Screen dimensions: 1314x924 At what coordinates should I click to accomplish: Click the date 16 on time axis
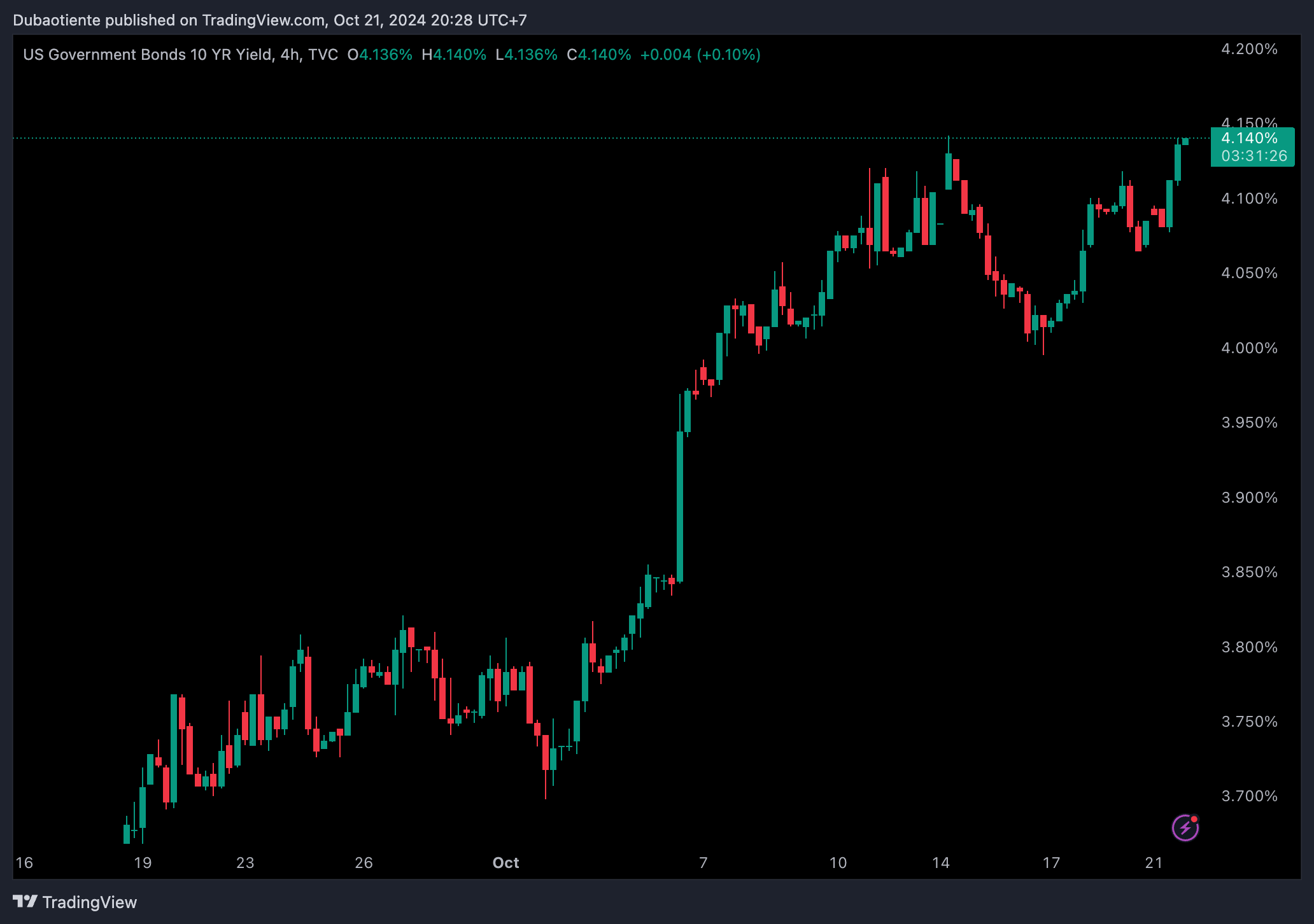pos(24,863)
